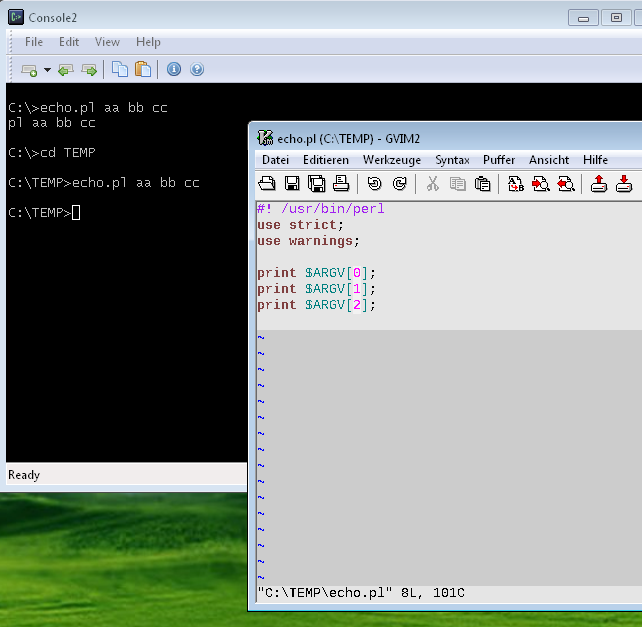This screenshot has width=642, height=627.
Task: Click 'use strict;' line in GVIM
Action: point(300,225)
